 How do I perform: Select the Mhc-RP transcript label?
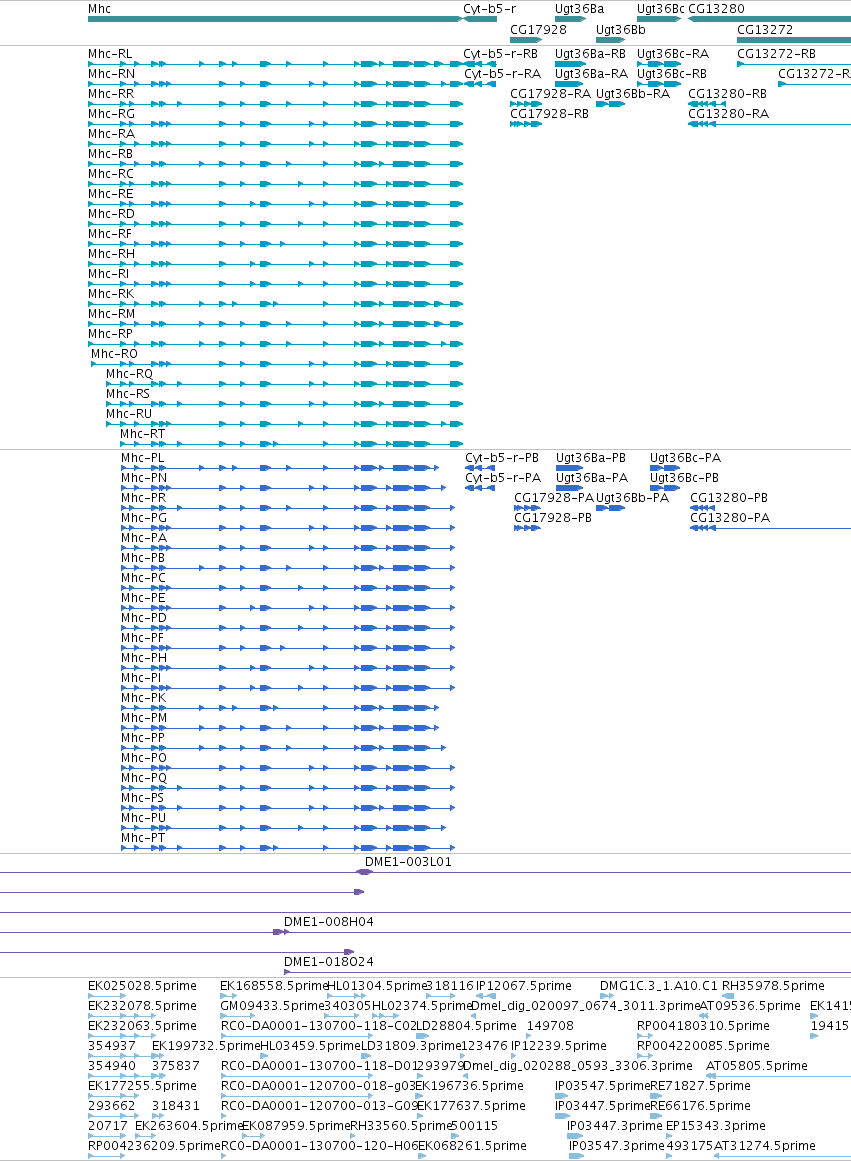[x=110, y=334]
